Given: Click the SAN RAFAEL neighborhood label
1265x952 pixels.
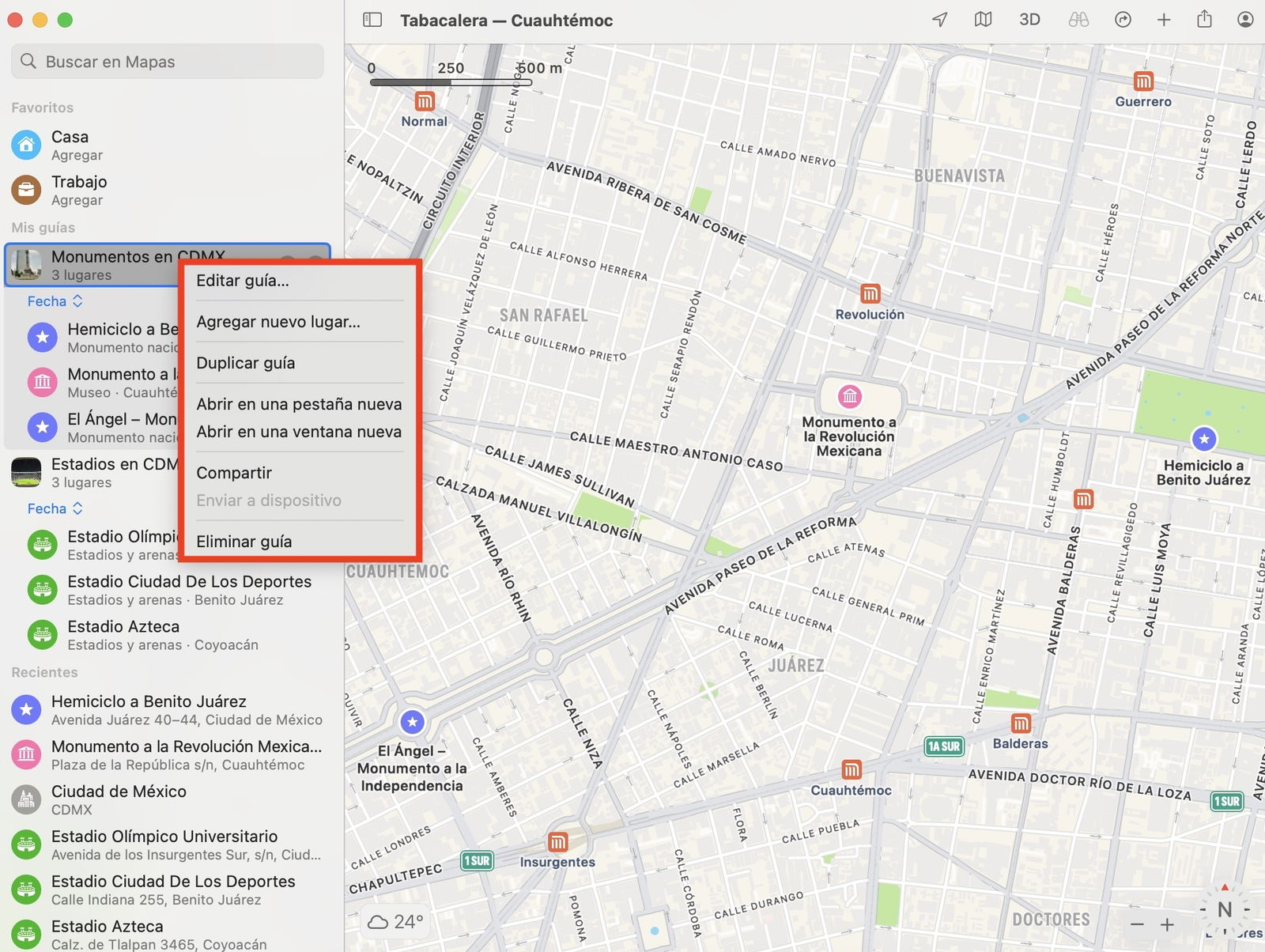Looking at the screenshot, I should click(544, 315).
